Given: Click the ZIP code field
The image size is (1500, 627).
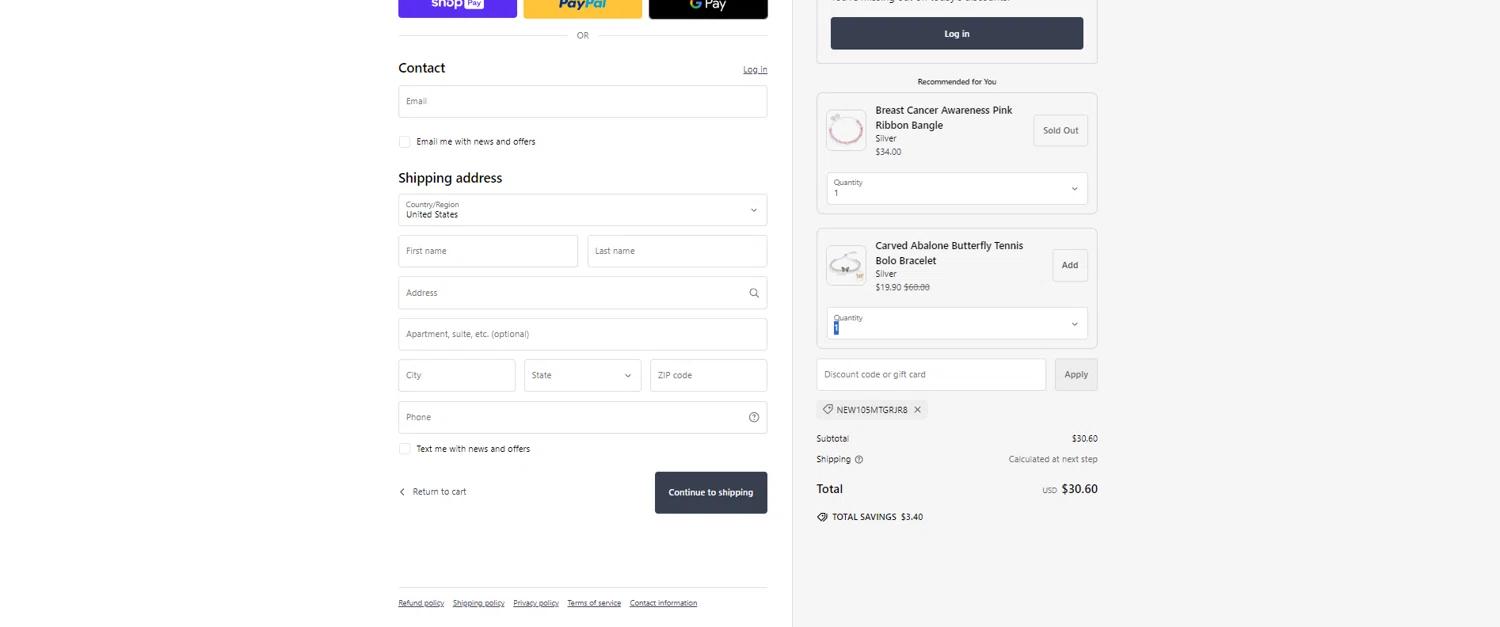Looking at the screenshot, I should pyautogui.click(x=709, y=375).
